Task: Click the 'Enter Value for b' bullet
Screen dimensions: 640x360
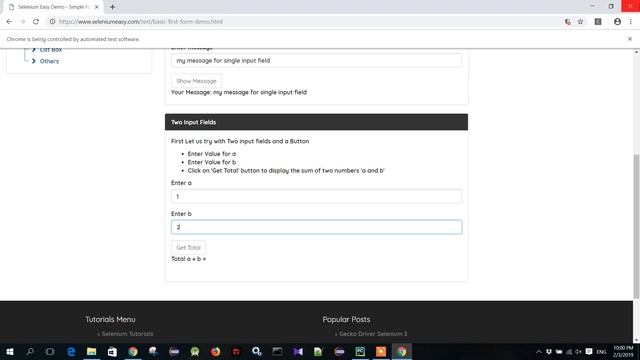Action: (x=212, y=162)
